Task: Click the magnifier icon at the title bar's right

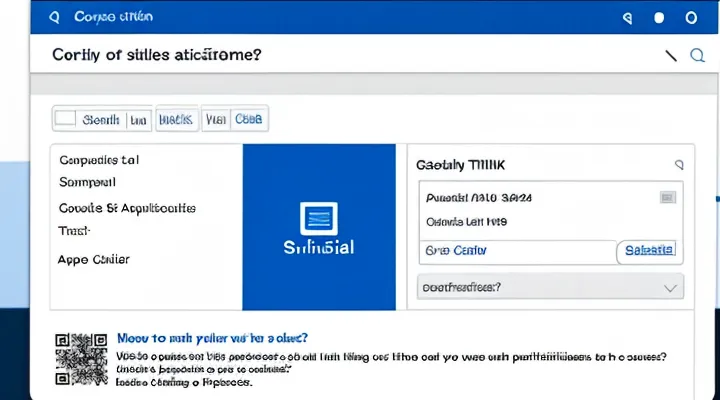Action: click(627, 18)
